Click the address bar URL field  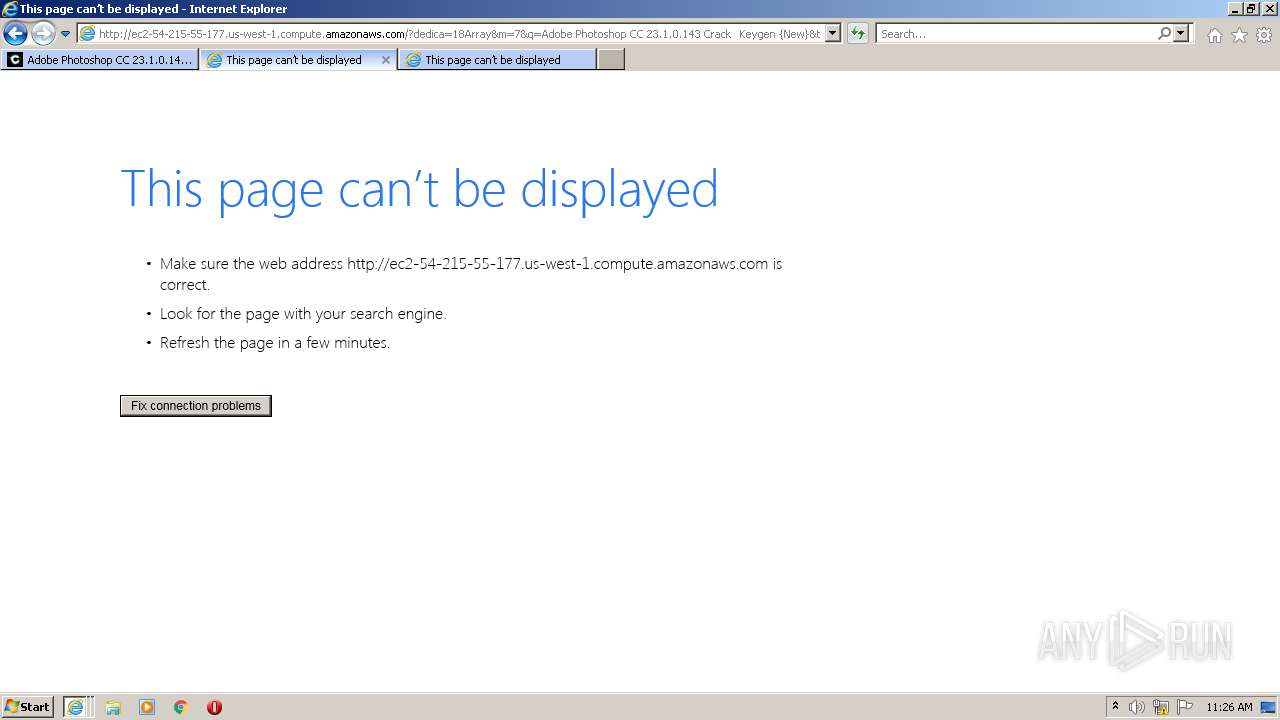point(450,34)
